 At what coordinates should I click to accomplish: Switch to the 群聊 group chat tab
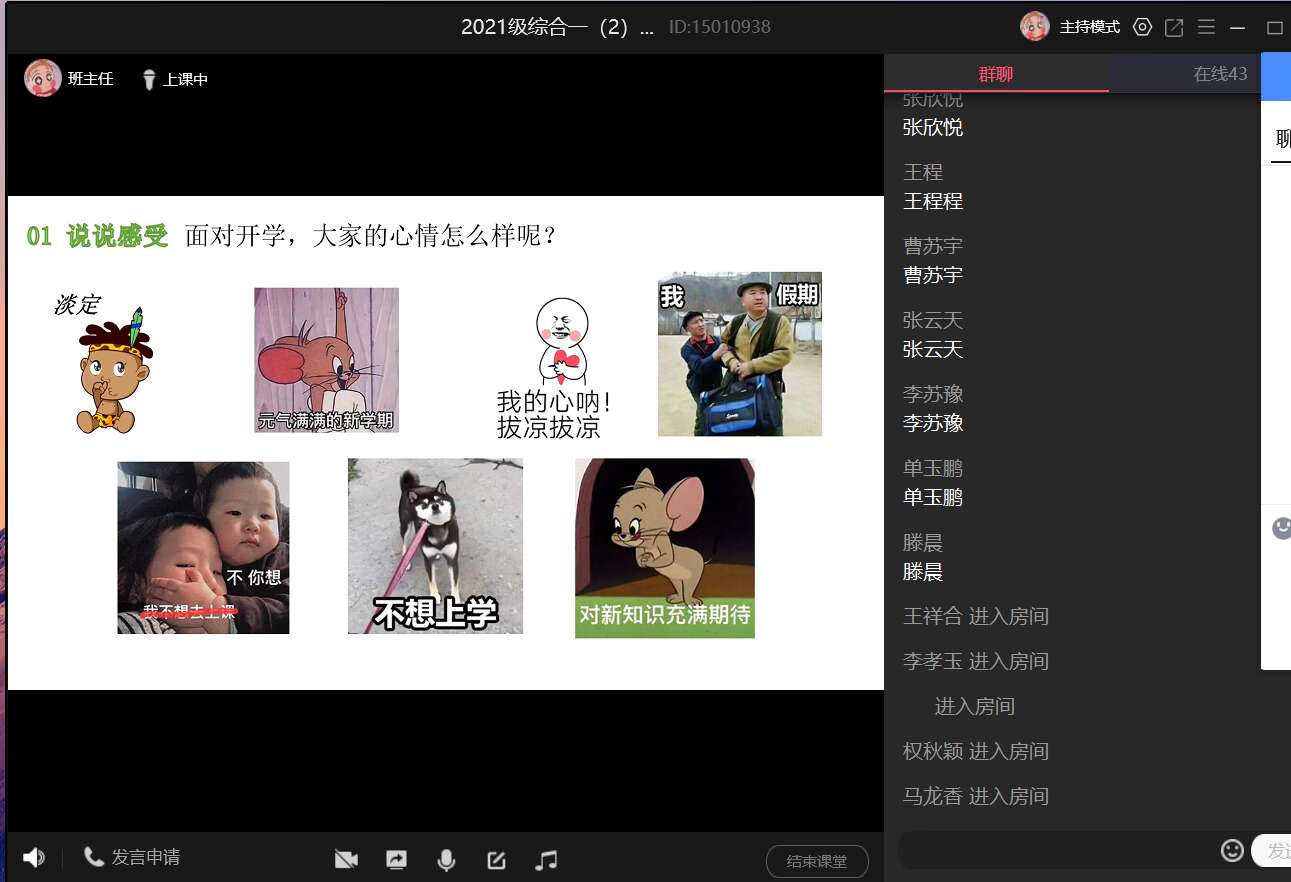996,73
